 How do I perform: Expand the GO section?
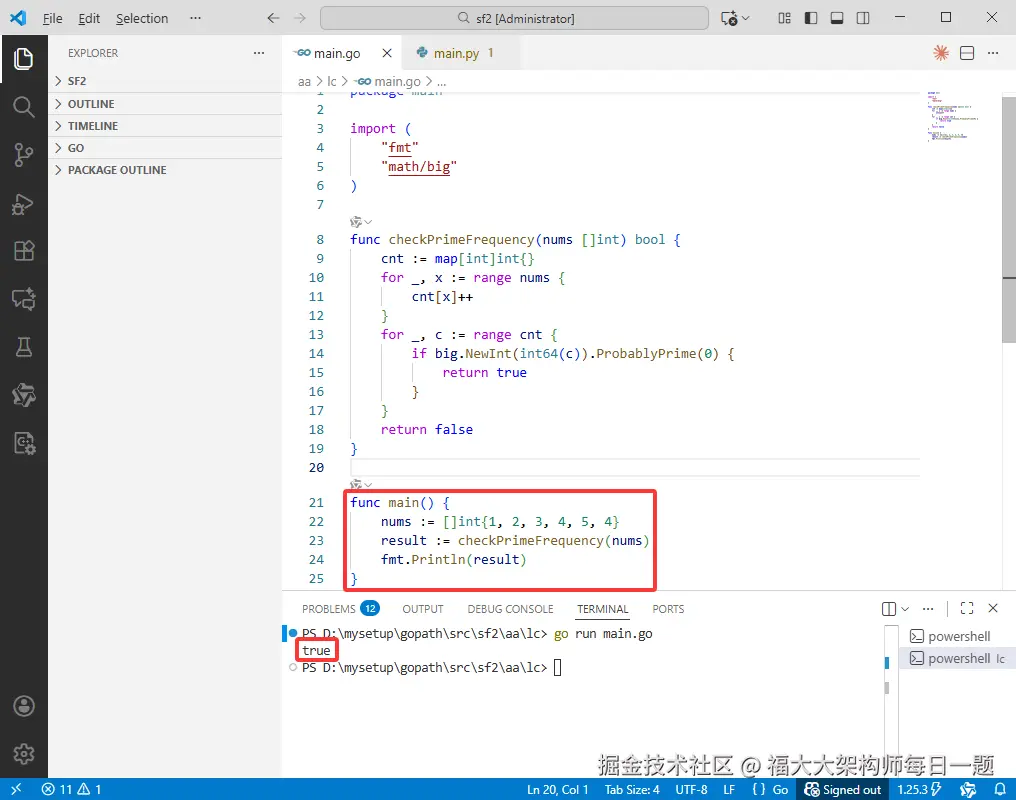click(165, 148)
